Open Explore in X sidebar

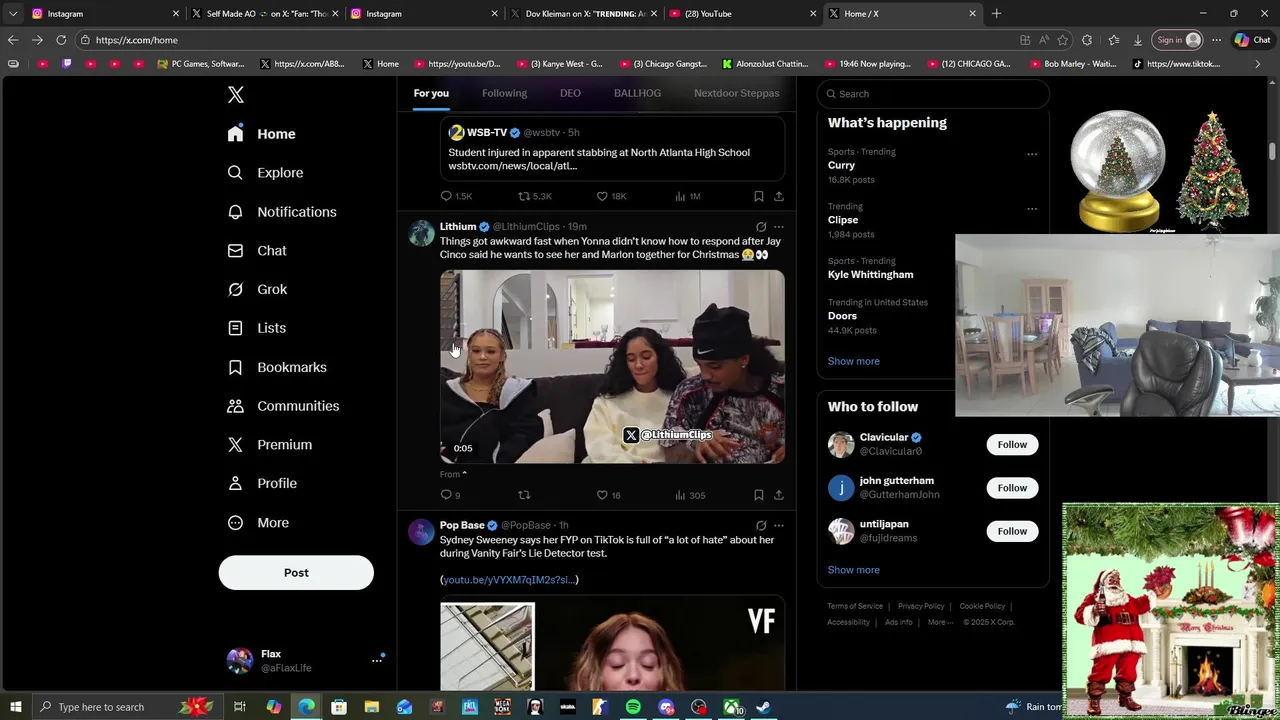point(265,173)
